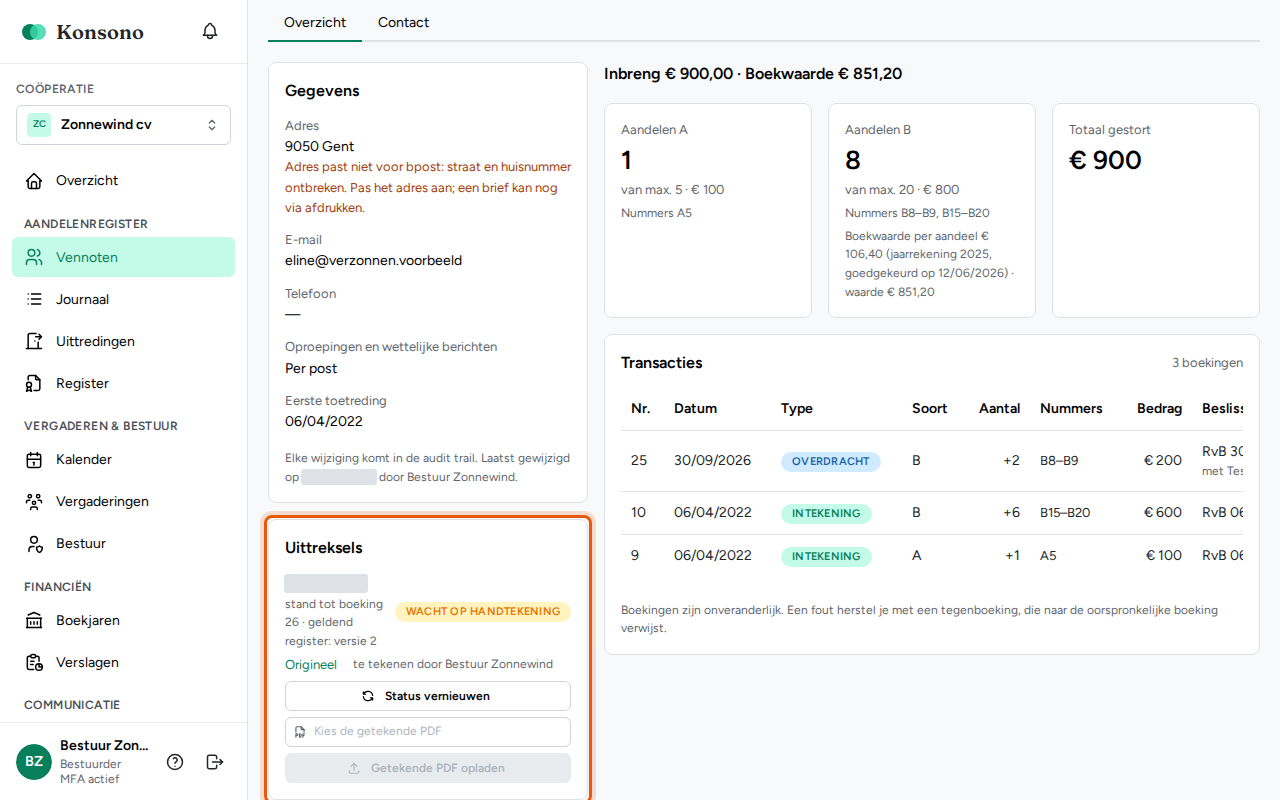Click the Konsono logo
This screenshot has width=1280, height=800.
[x=83, y=32]
